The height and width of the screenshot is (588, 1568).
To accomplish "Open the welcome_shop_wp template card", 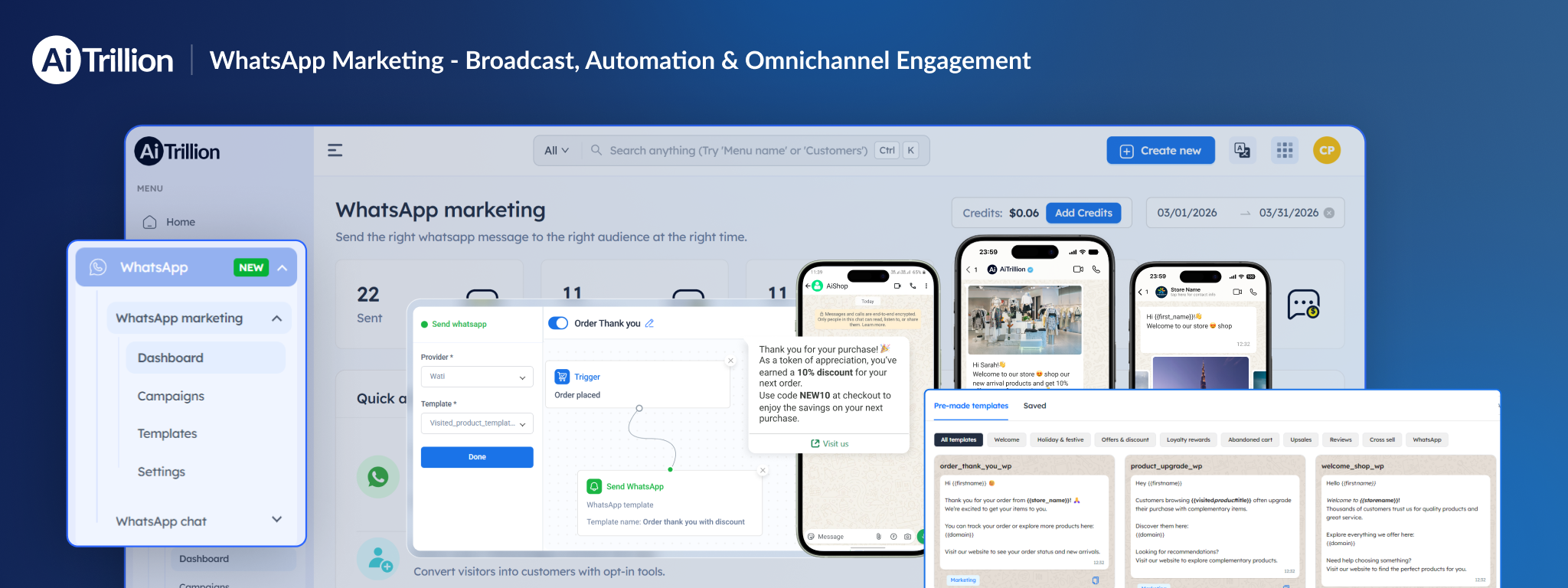I will click(x=1407, y=521).
